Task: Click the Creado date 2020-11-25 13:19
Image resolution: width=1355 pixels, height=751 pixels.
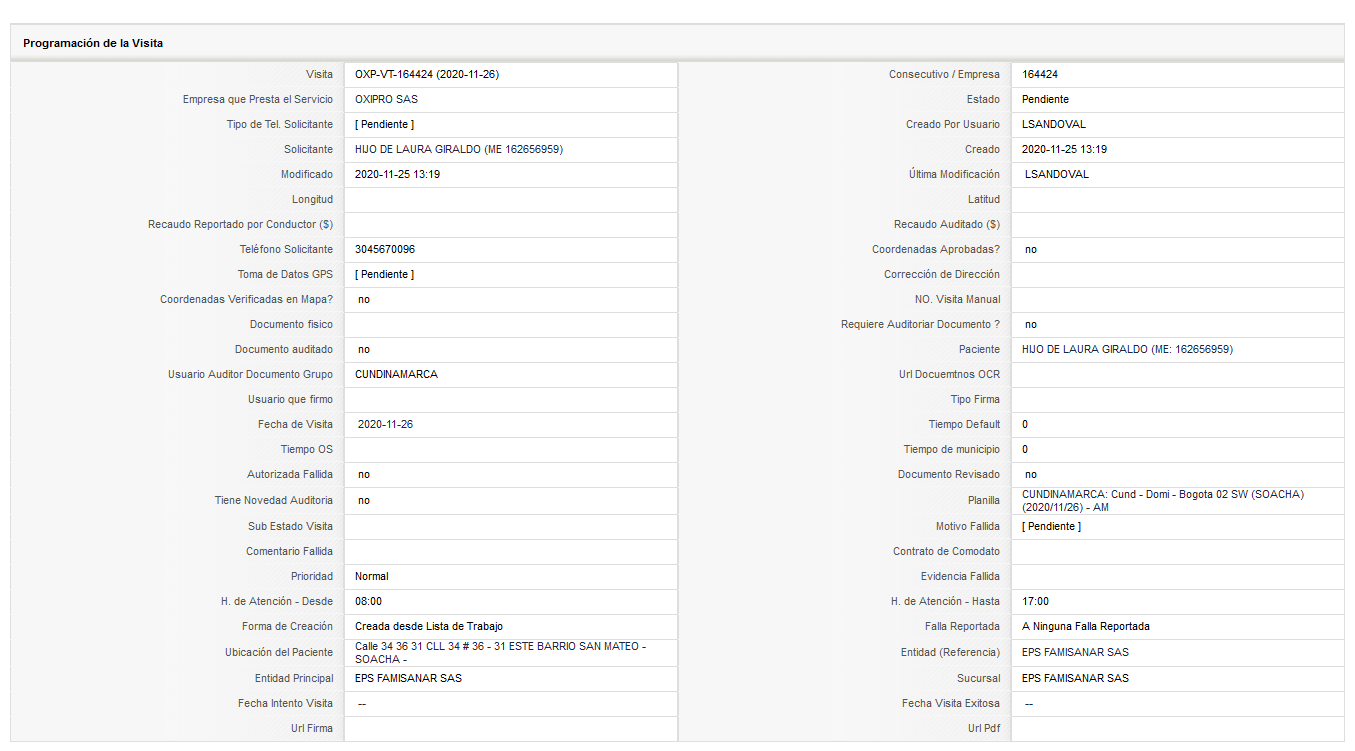Action: click(1064, 150)
